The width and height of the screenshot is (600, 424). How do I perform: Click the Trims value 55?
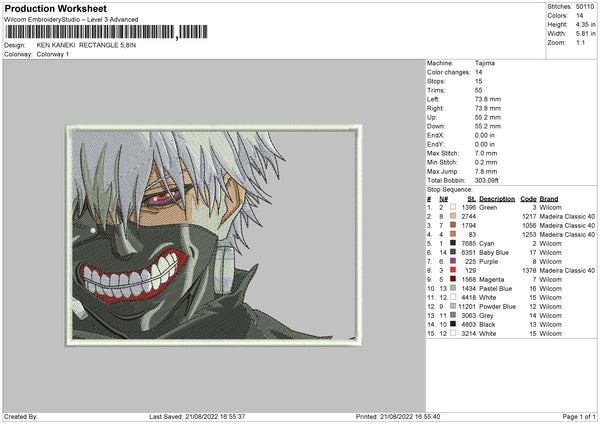coord(478,90)
